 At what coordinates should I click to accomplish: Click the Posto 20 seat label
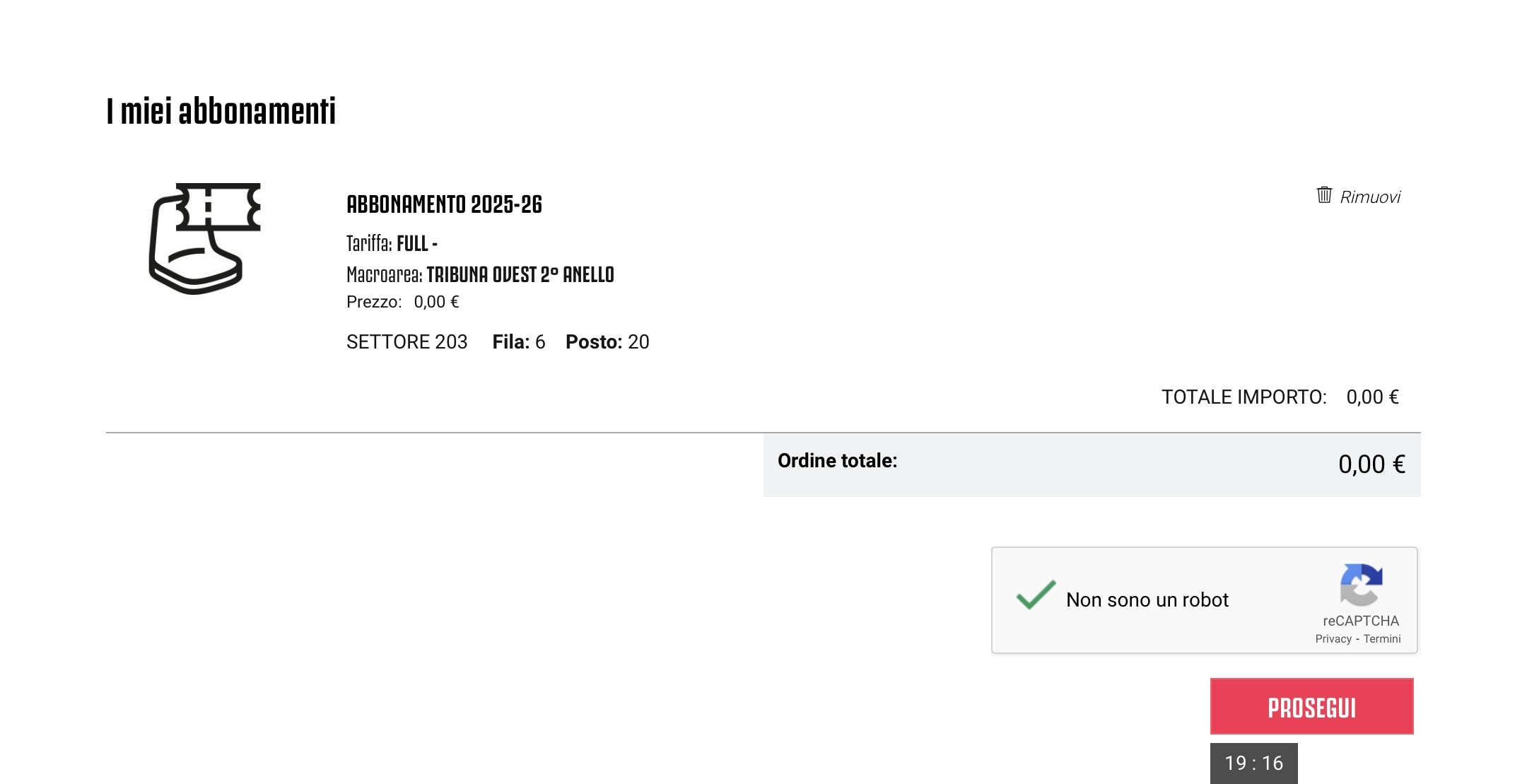pyautogui.click(x=607, y=342)
